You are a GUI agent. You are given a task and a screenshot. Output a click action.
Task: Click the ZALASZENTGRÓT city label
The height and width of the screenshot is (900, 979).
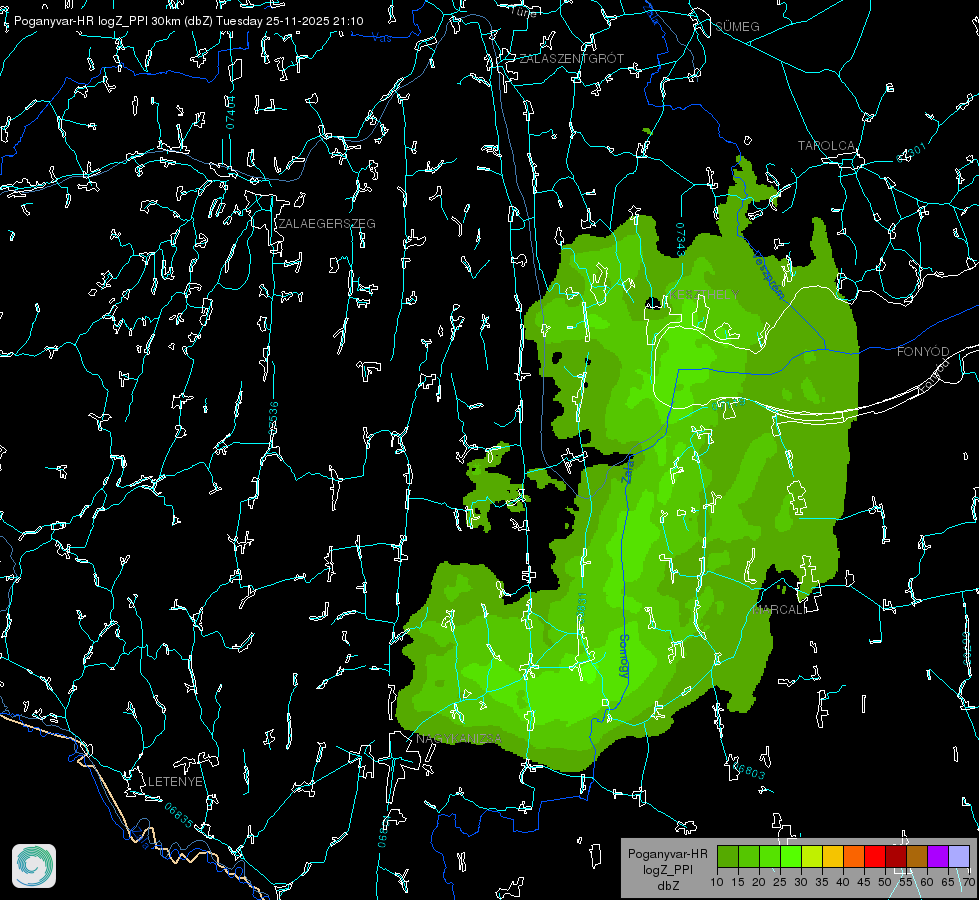pos(572,59)
